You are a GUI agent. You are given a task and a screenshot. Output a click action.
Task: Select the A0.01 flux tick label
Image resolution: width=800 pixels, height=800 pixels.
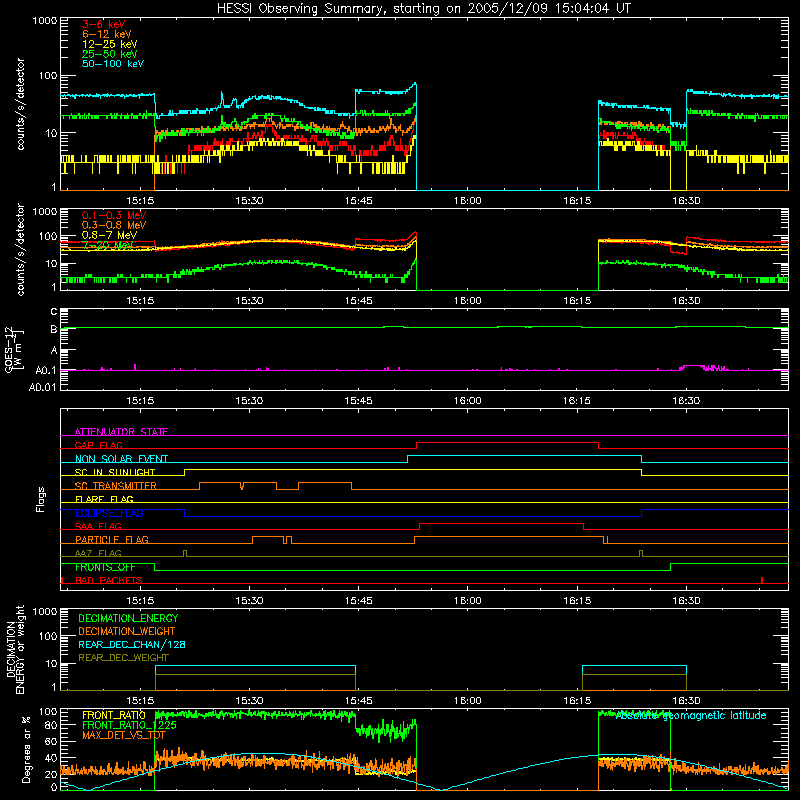point(43,388)
